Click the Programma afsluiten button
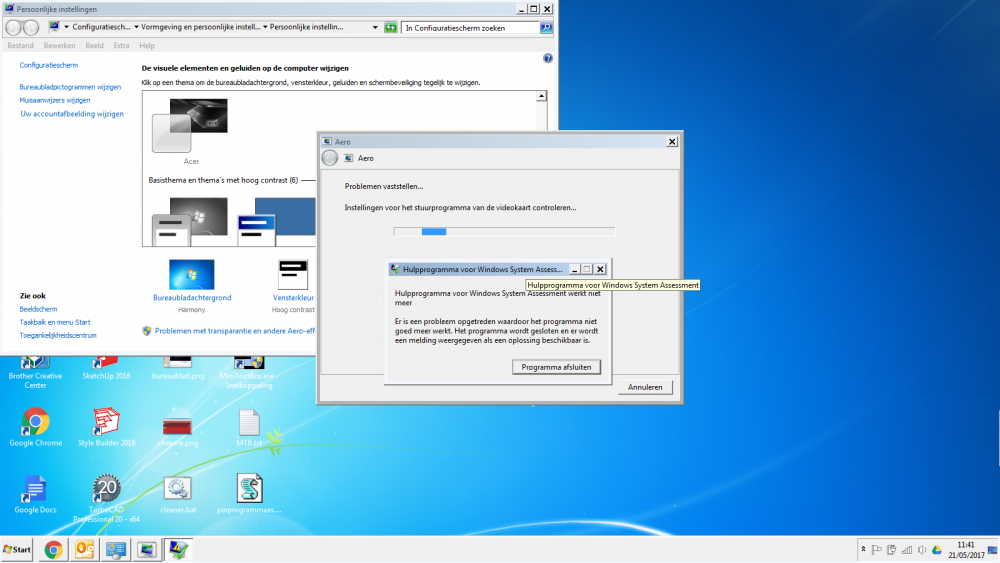The height and width of the screenshot is (563, 1000). (x=557, y=367)
